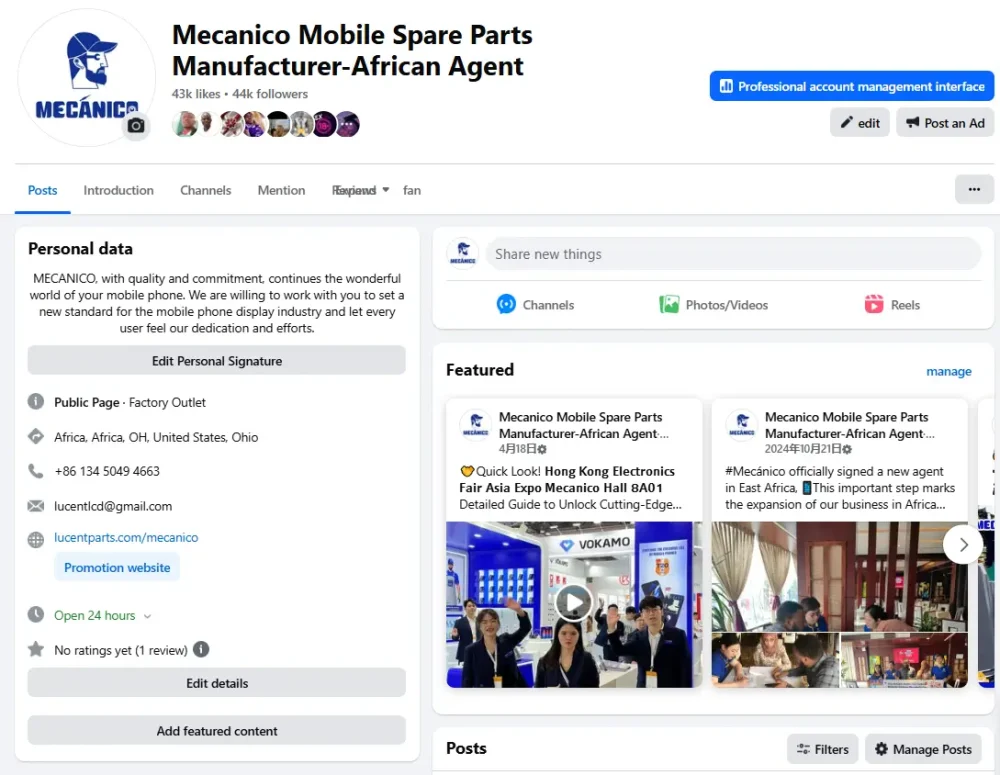Screen dimensions: 1000x775
Task: Open the Mecanico profile picture
Action: (86, 78)
